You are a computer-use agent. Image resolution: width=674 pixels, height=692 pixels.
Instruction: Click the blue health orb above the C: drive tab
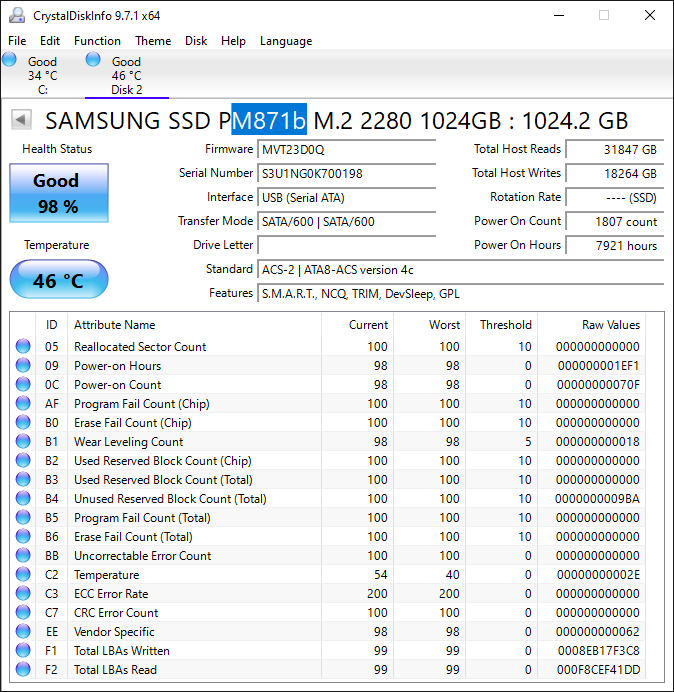point(9,59)
